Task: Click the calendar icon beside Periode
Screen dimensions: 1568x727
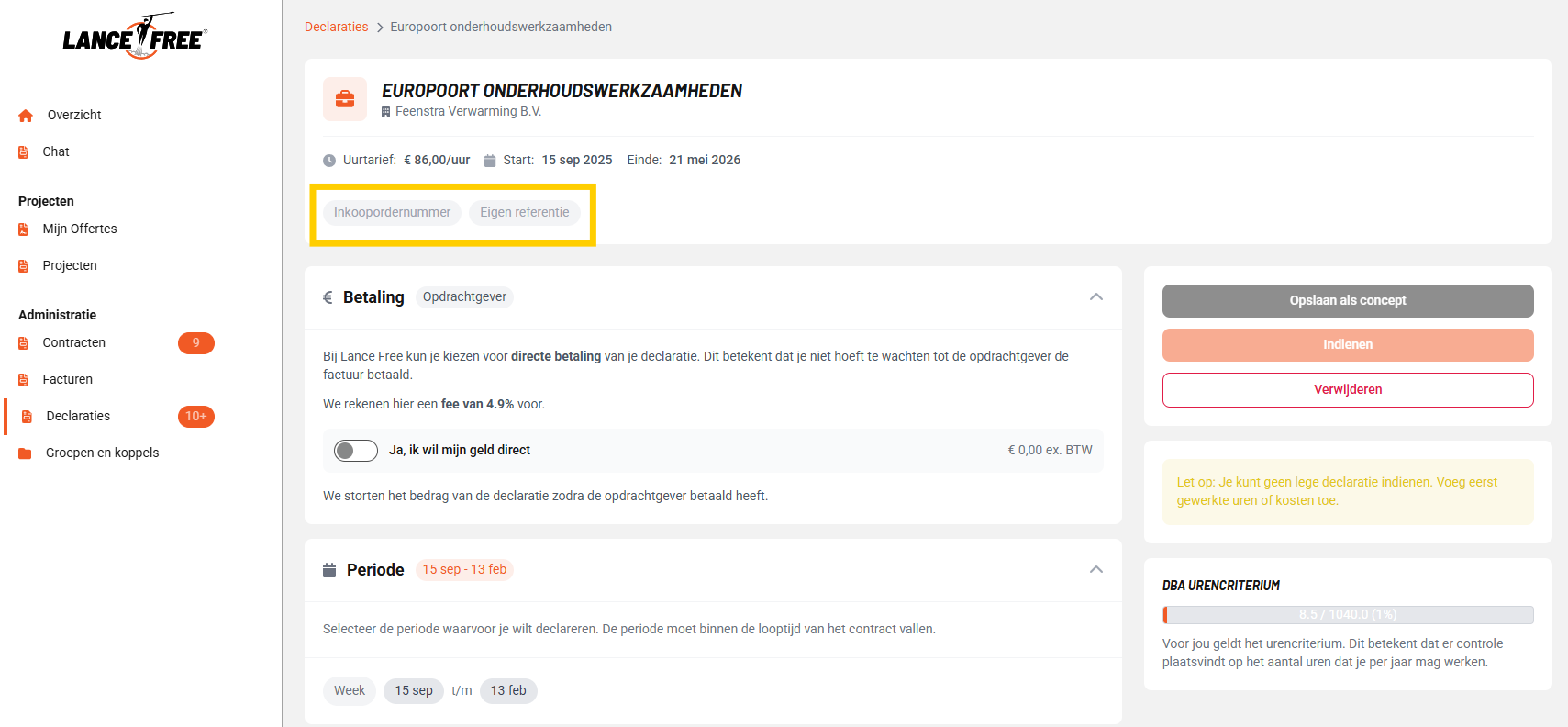Action: point(329,570)
